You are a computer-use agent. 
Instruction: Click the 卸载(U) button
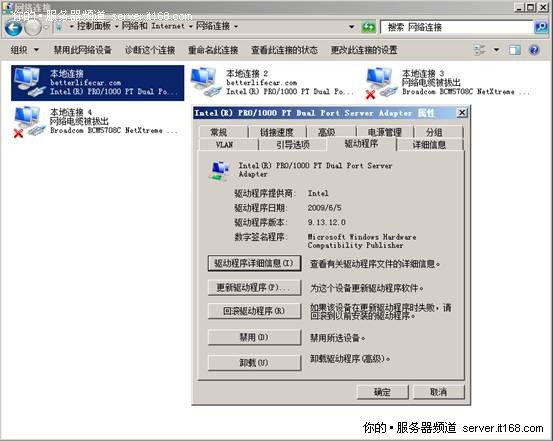[x=254, y=362]
